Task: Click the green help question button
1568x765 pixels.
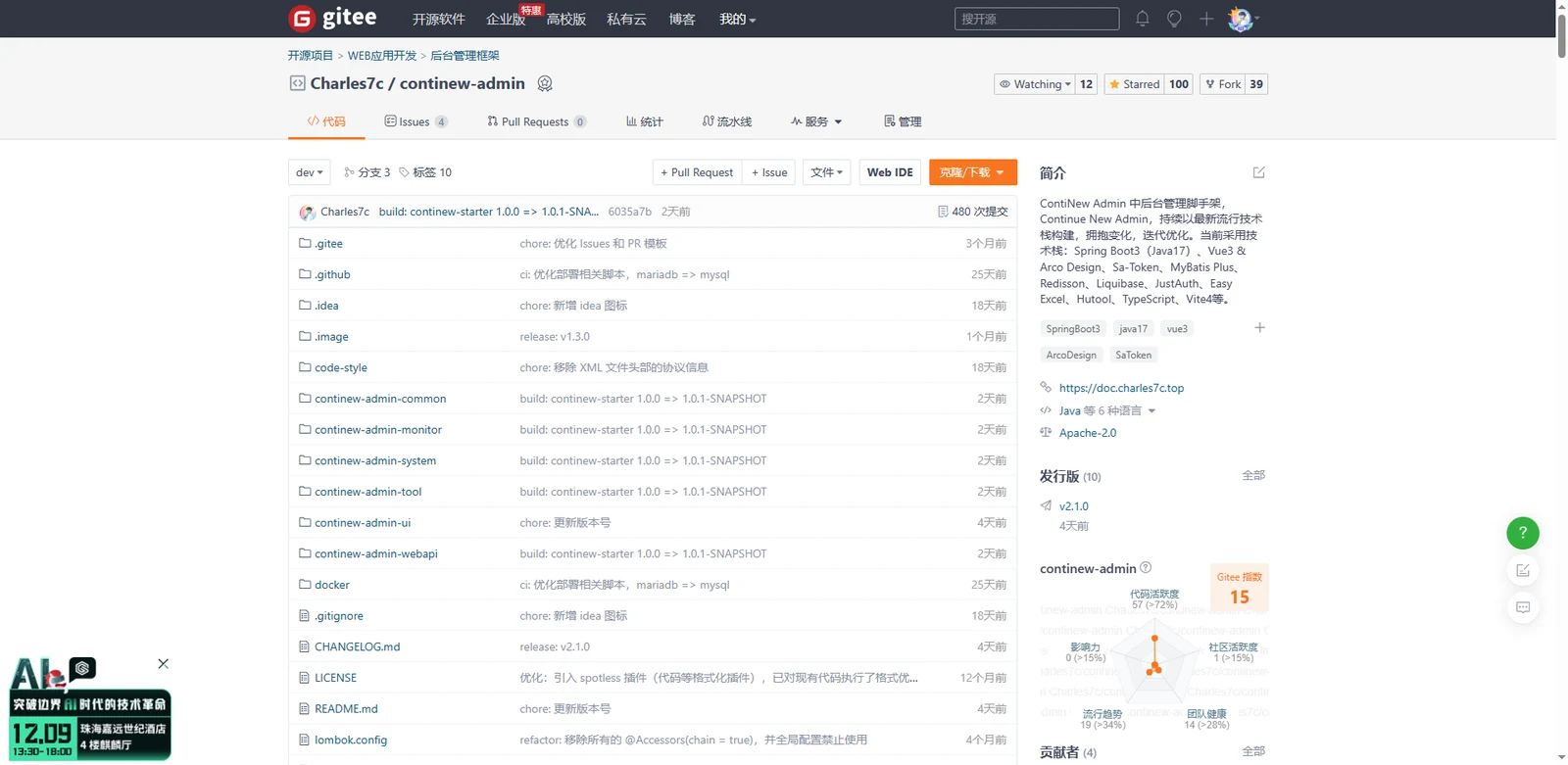Action: point(1523,533)
